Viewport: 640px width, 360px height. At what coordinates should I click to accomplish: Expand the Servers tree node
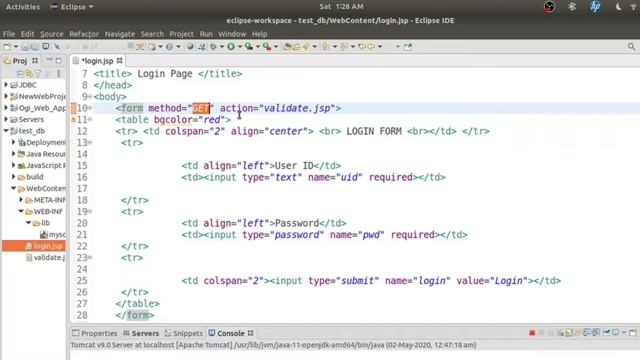[x=6, y=119]
